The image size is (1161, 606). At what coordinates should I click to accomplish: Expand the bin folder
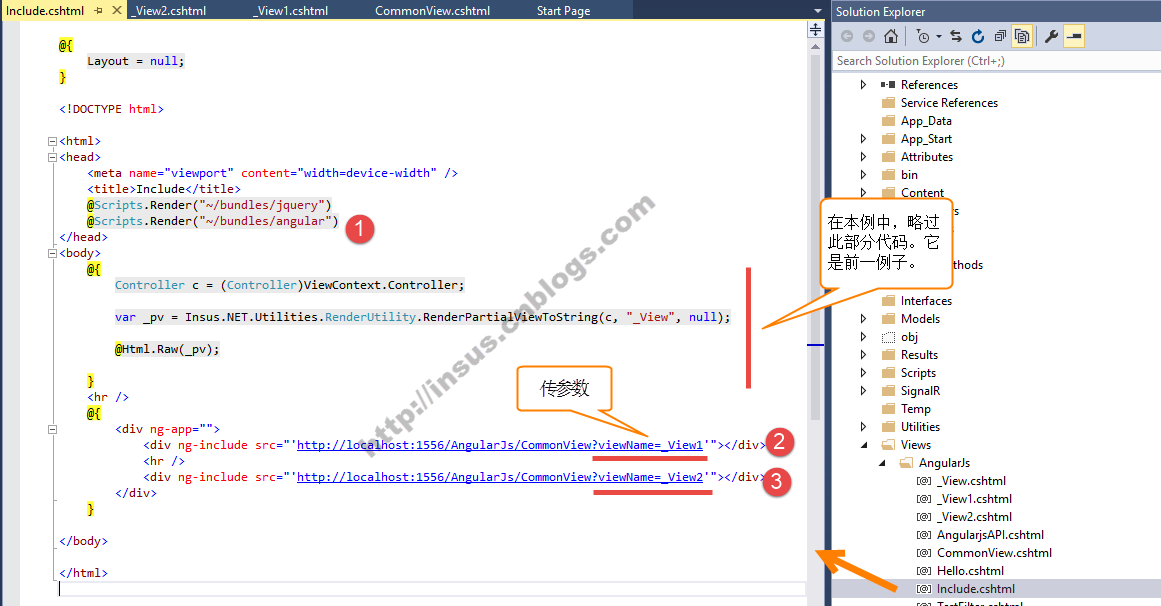pos(863,174)
